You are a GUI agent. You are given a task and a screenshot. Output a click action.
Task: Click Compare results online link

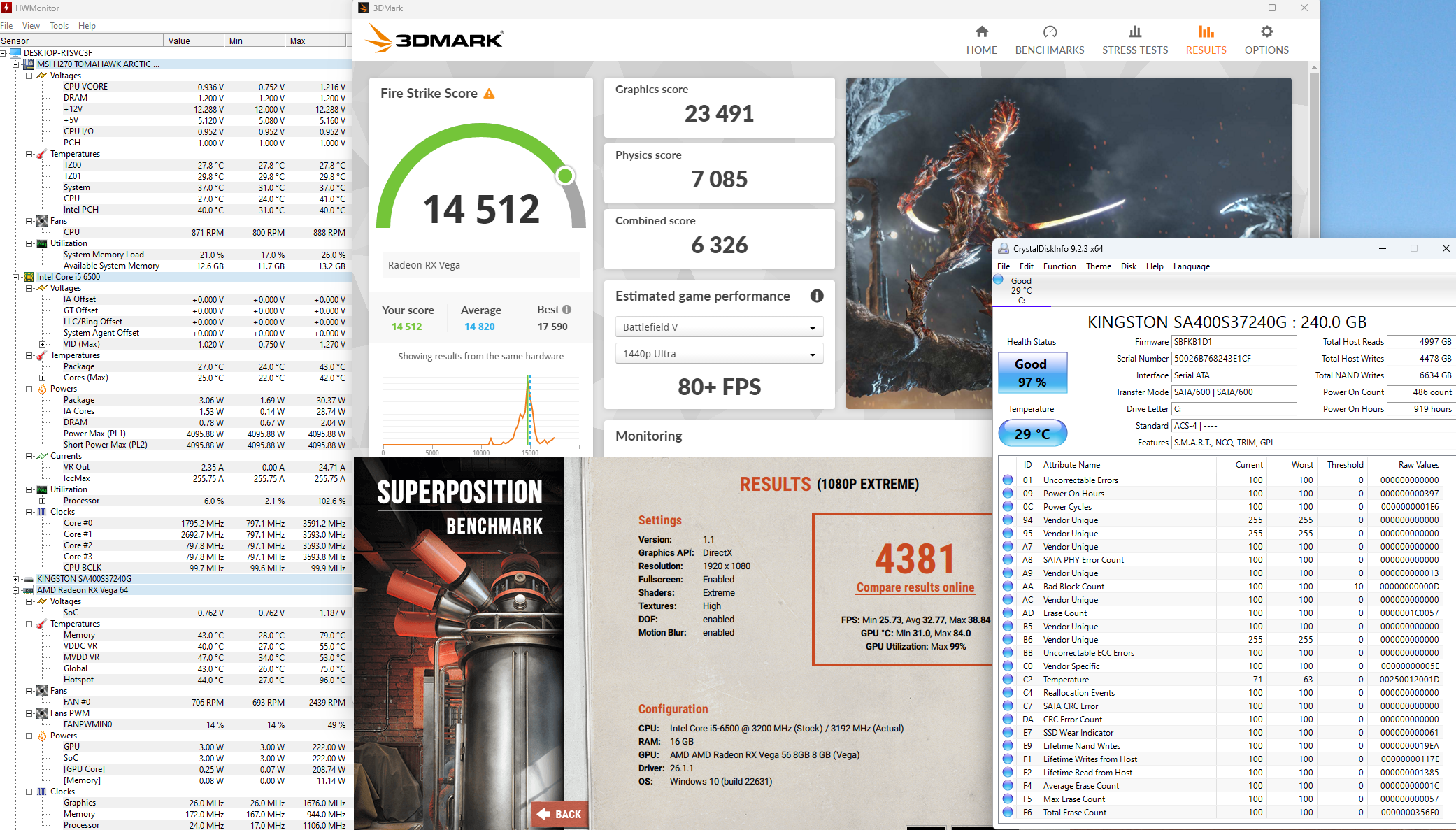pyautogui.click(x=915, y=587)
